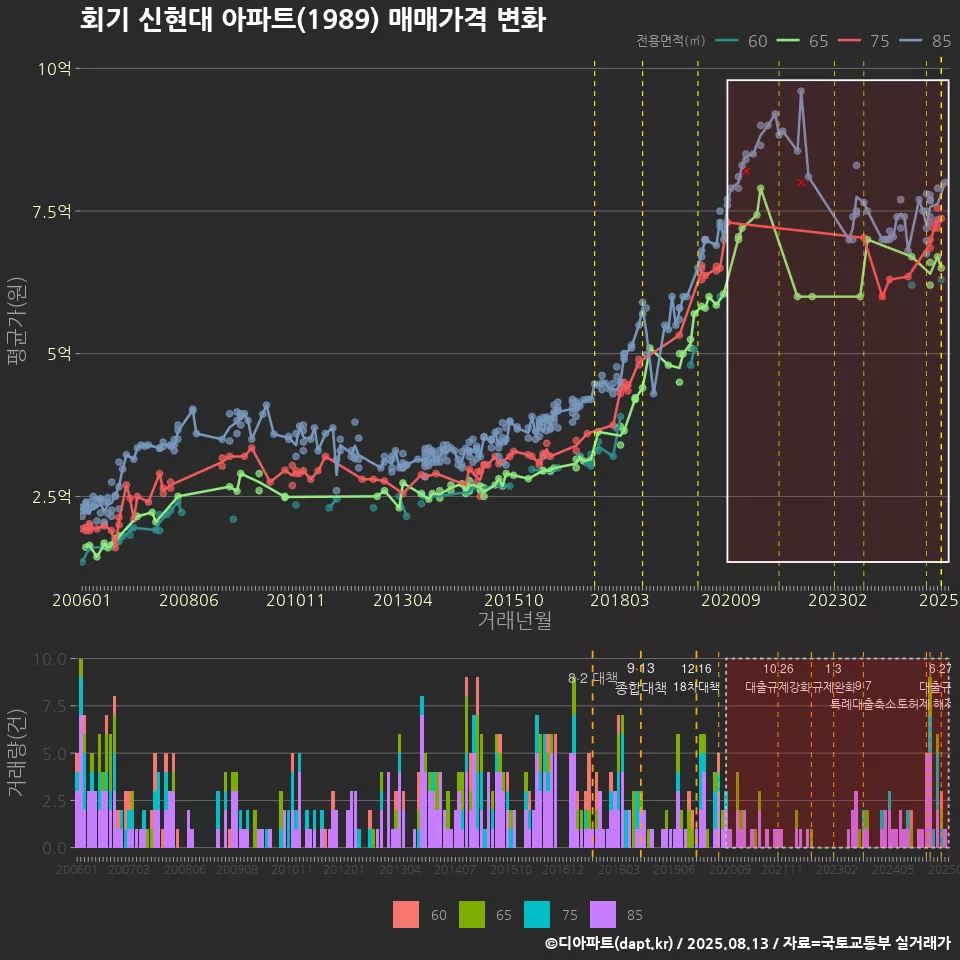The image size is (960, 960).
Task: Click the 85 legend line in the top legend
Action: pos(910,41)
